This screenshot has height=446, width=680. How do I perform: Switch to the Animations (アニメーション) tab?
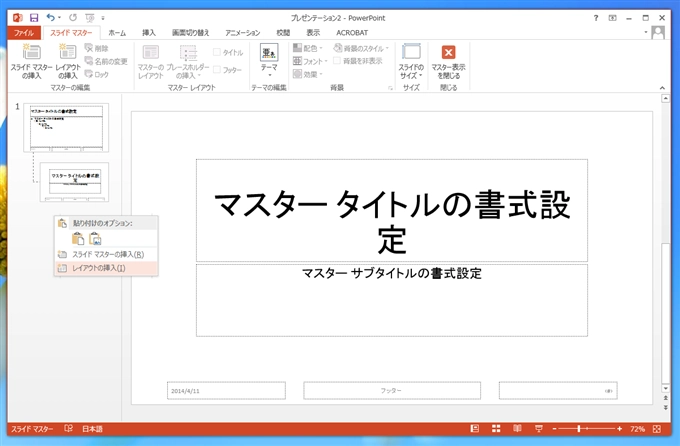click(242, 33)
